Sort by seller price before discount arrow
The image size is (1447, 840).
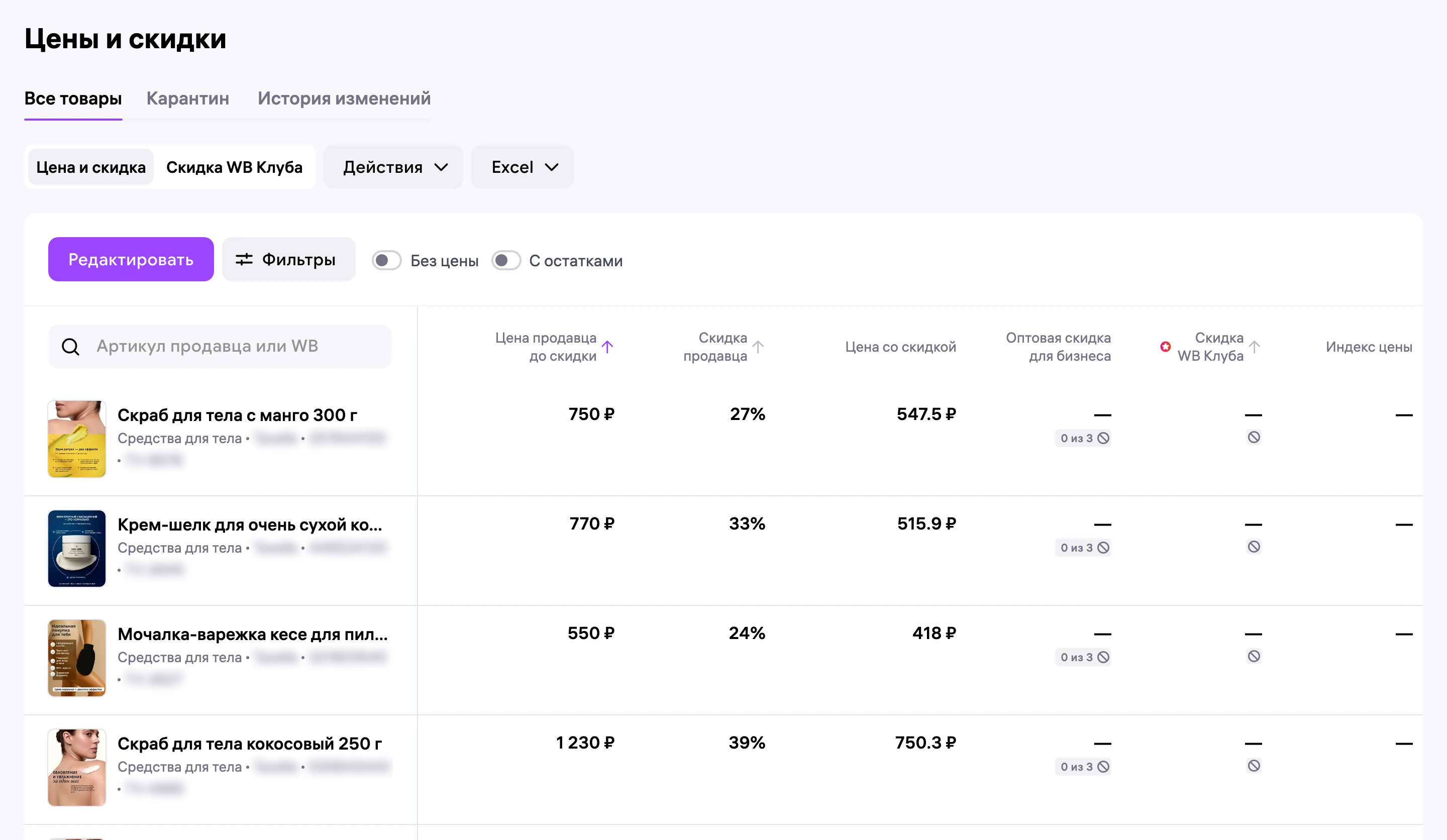(x=607, y=347)
